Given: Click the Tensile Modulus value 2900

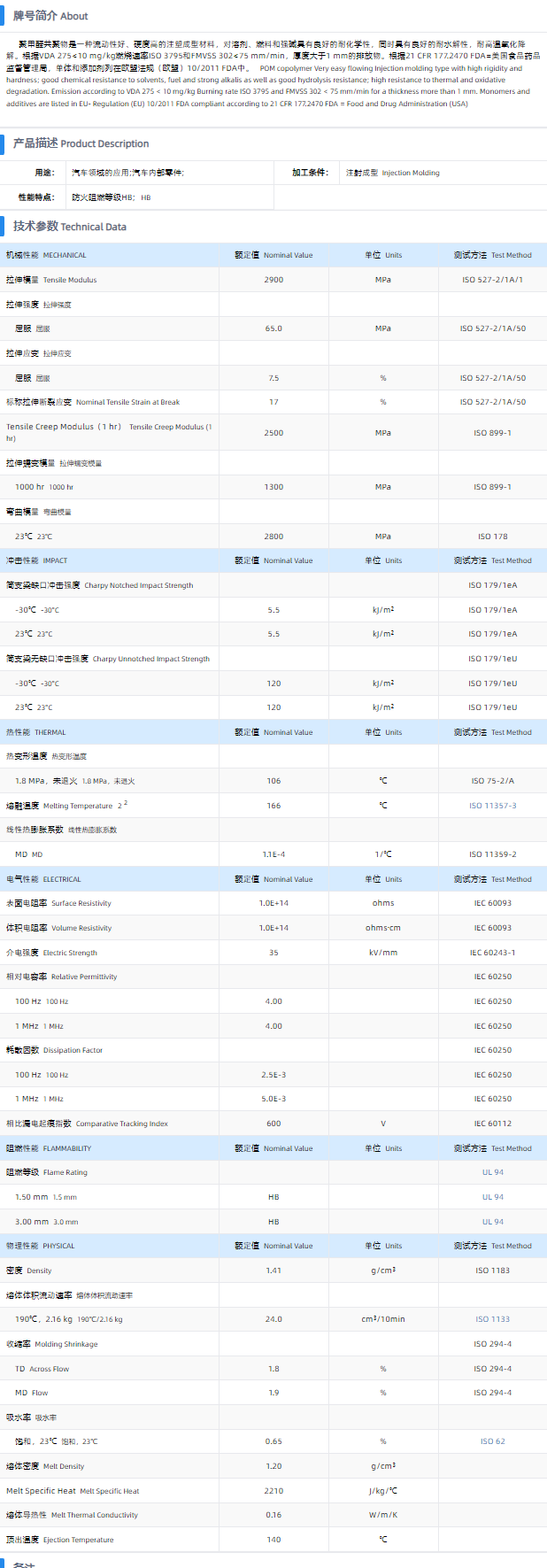Looking at the screenshot, I should coord(273,280).
